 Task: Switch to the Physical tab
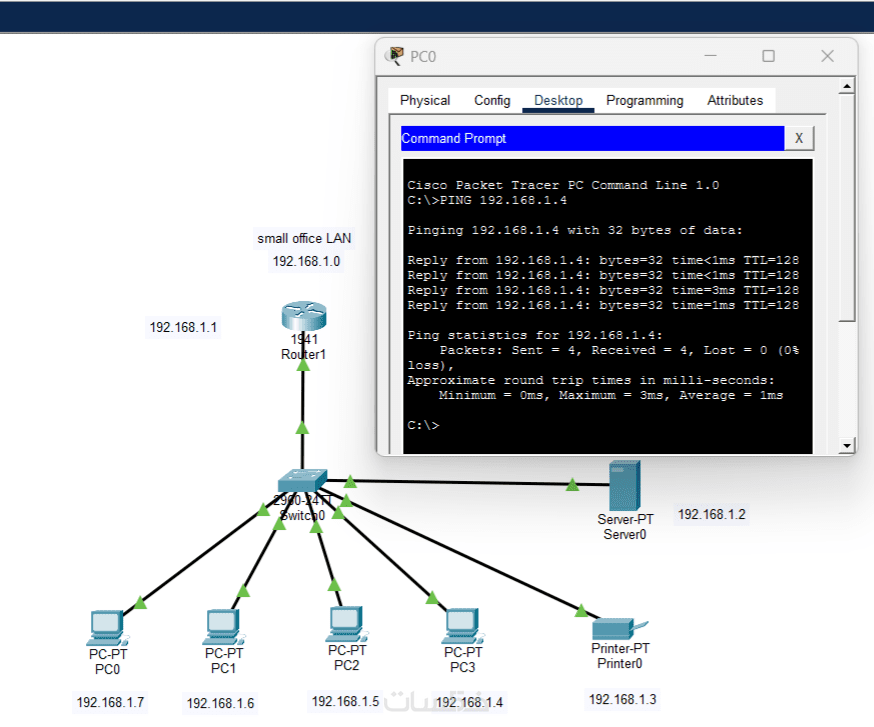(425, 100)
